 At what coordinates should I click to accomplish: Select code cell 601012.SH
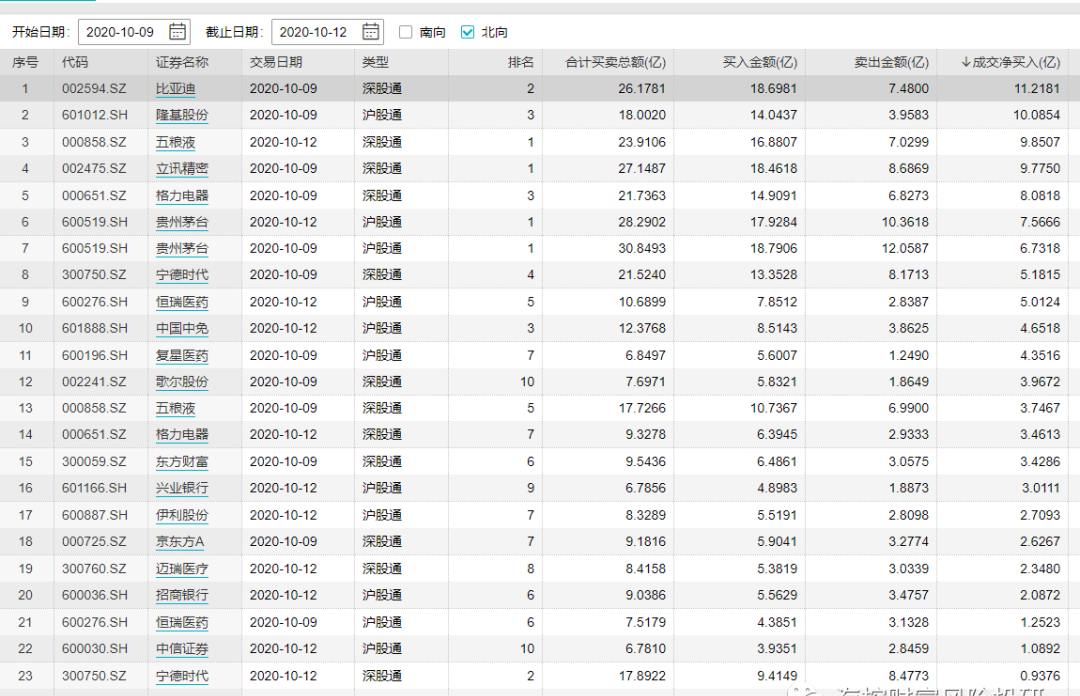point(95,115)
